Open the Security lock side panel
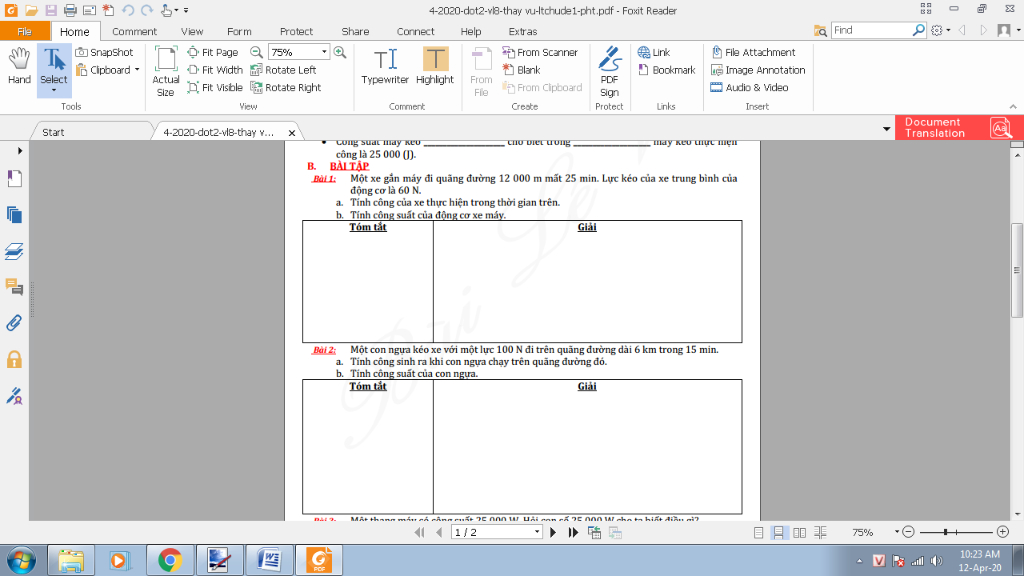This screenshot has width=1024, height=576. pyautogui.click(x=14, y=359)
